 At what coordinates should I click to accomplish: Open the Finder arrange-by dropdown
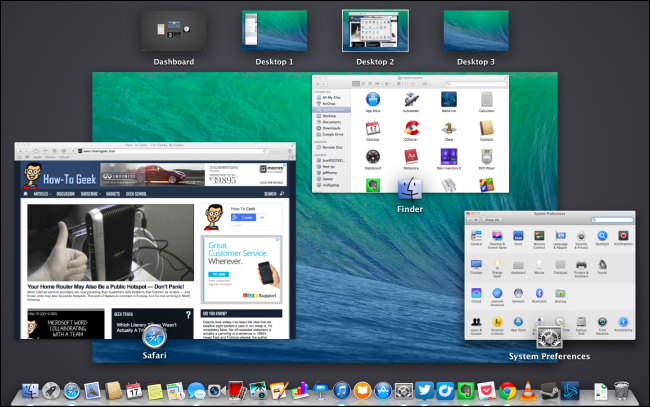pos(388,84)
